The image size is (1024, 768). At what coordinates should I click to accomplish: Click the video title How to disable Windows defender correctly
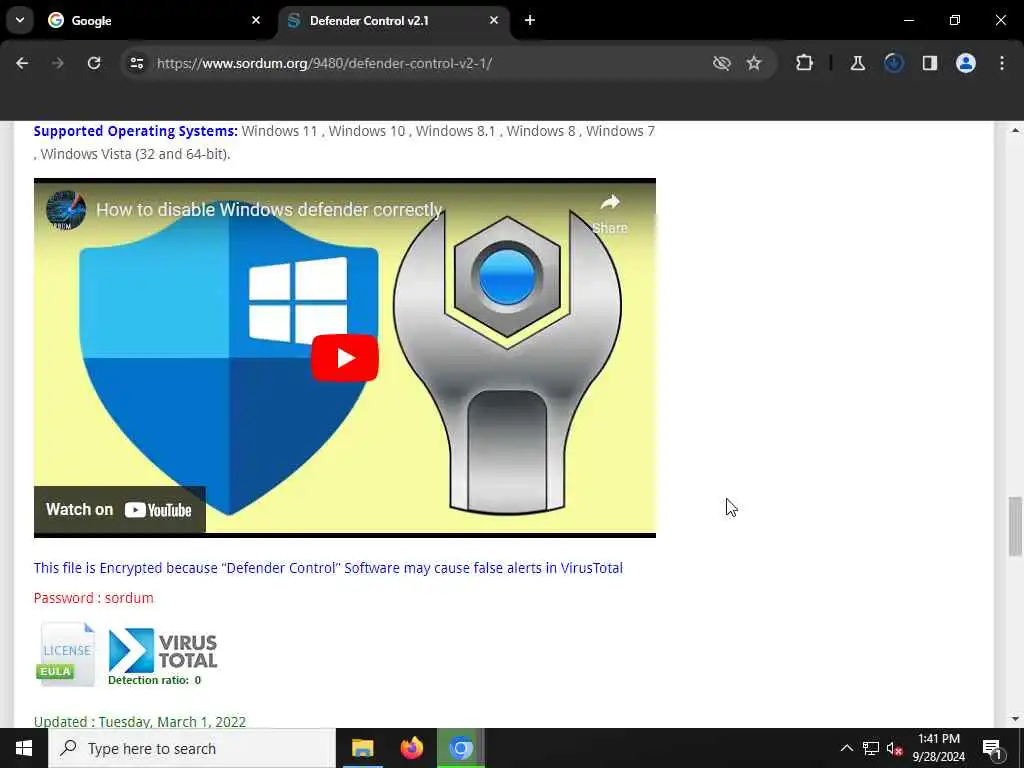coord(270,210)
